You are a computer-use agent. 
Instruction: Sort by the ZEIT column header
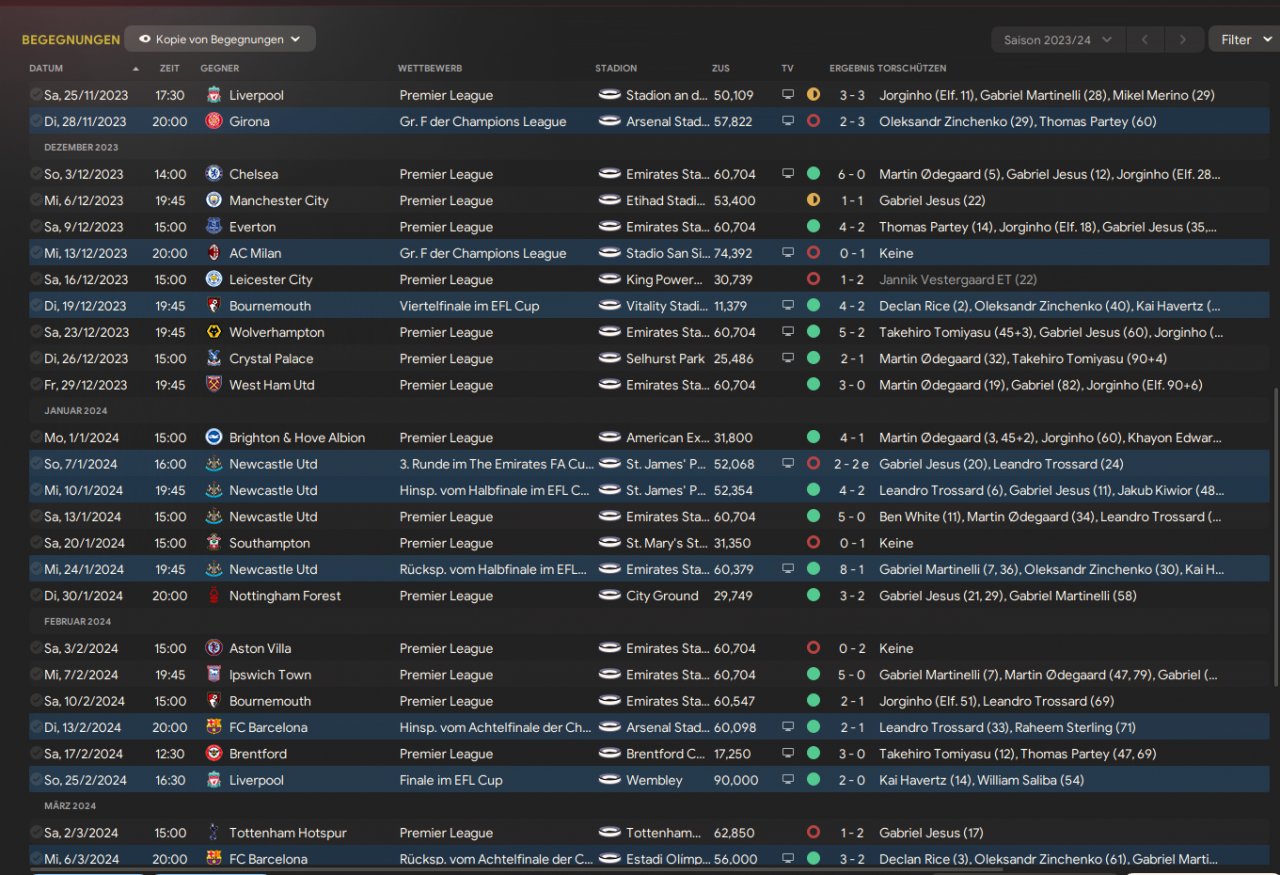click(170, 68)
